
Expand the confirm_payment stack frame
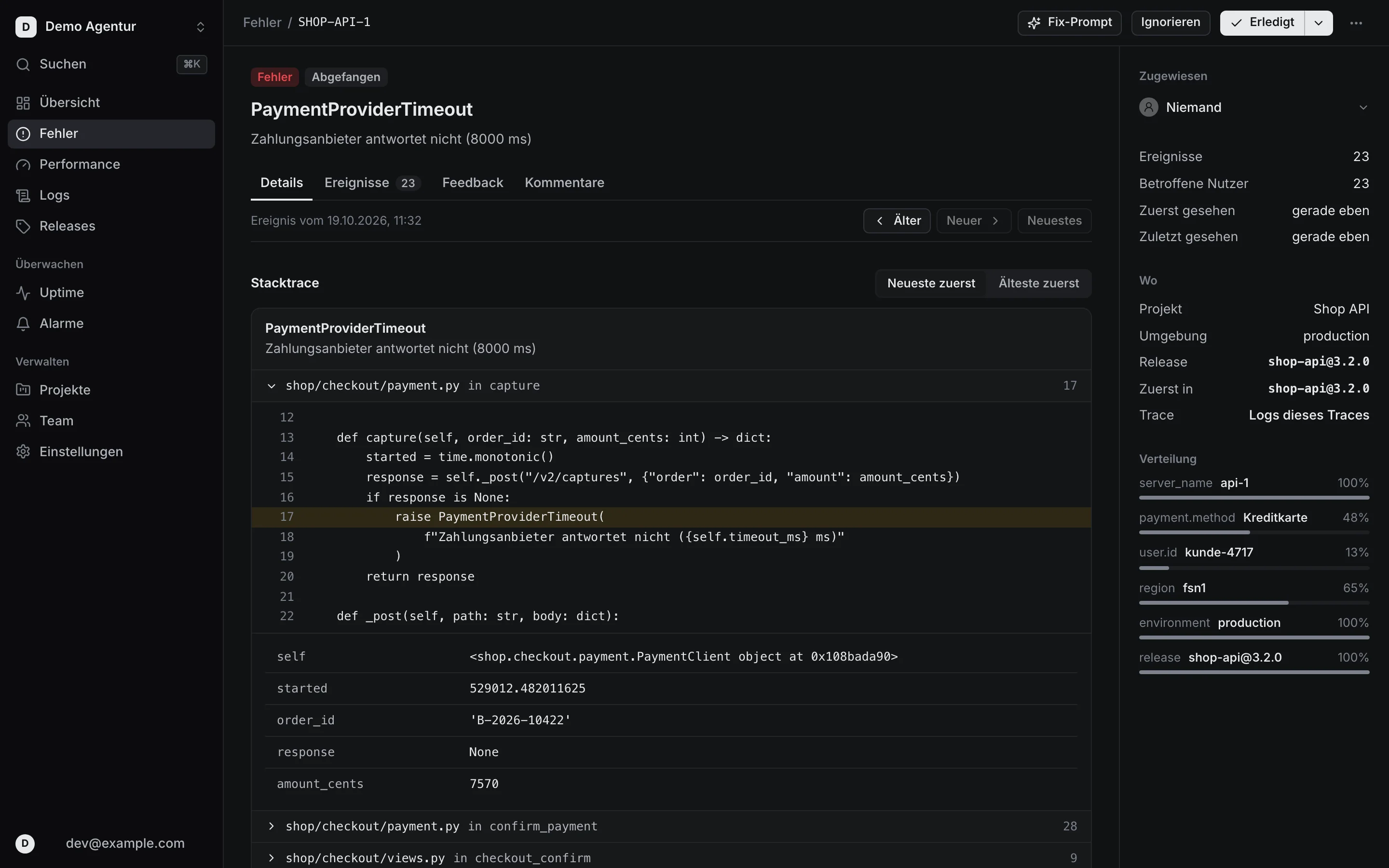[x=671, y=827]
